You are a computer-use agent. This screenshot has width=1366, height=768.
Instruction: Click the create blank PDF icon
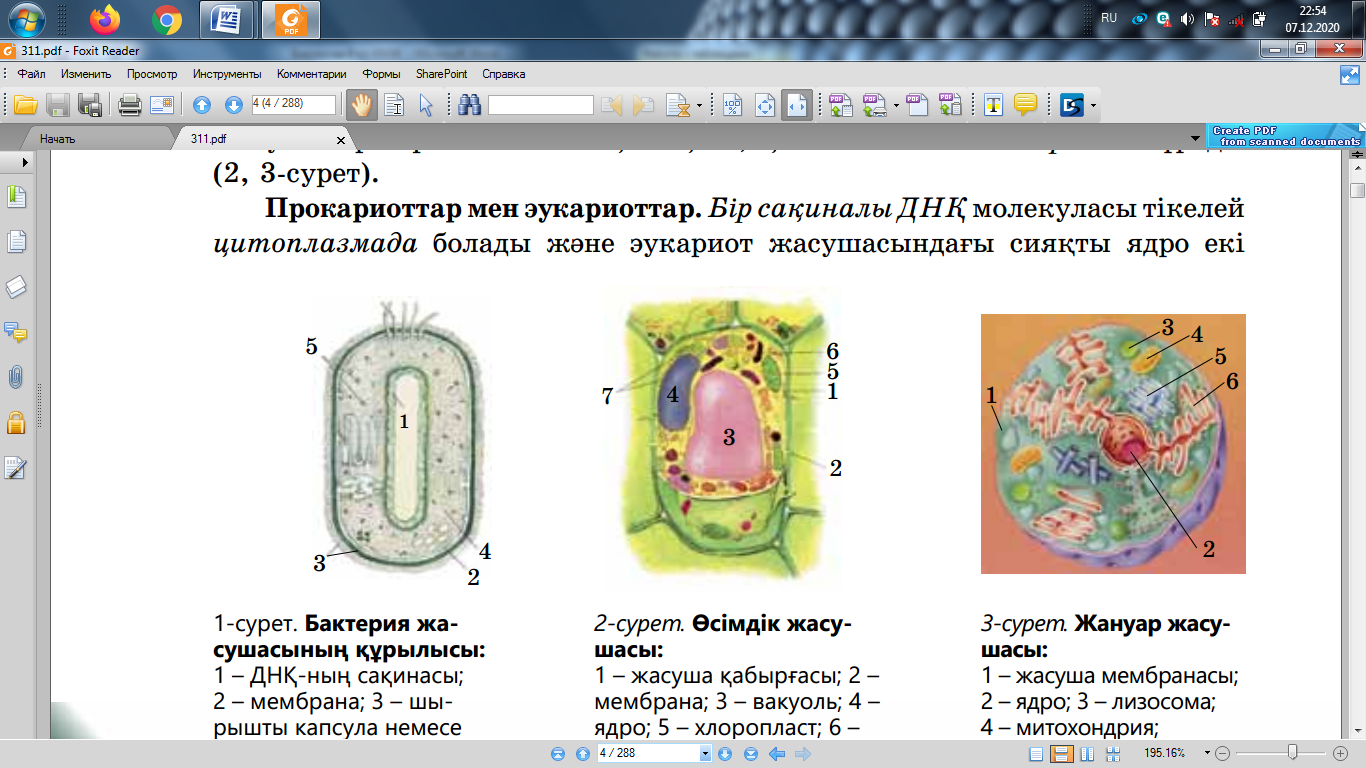tap(917, 105)
